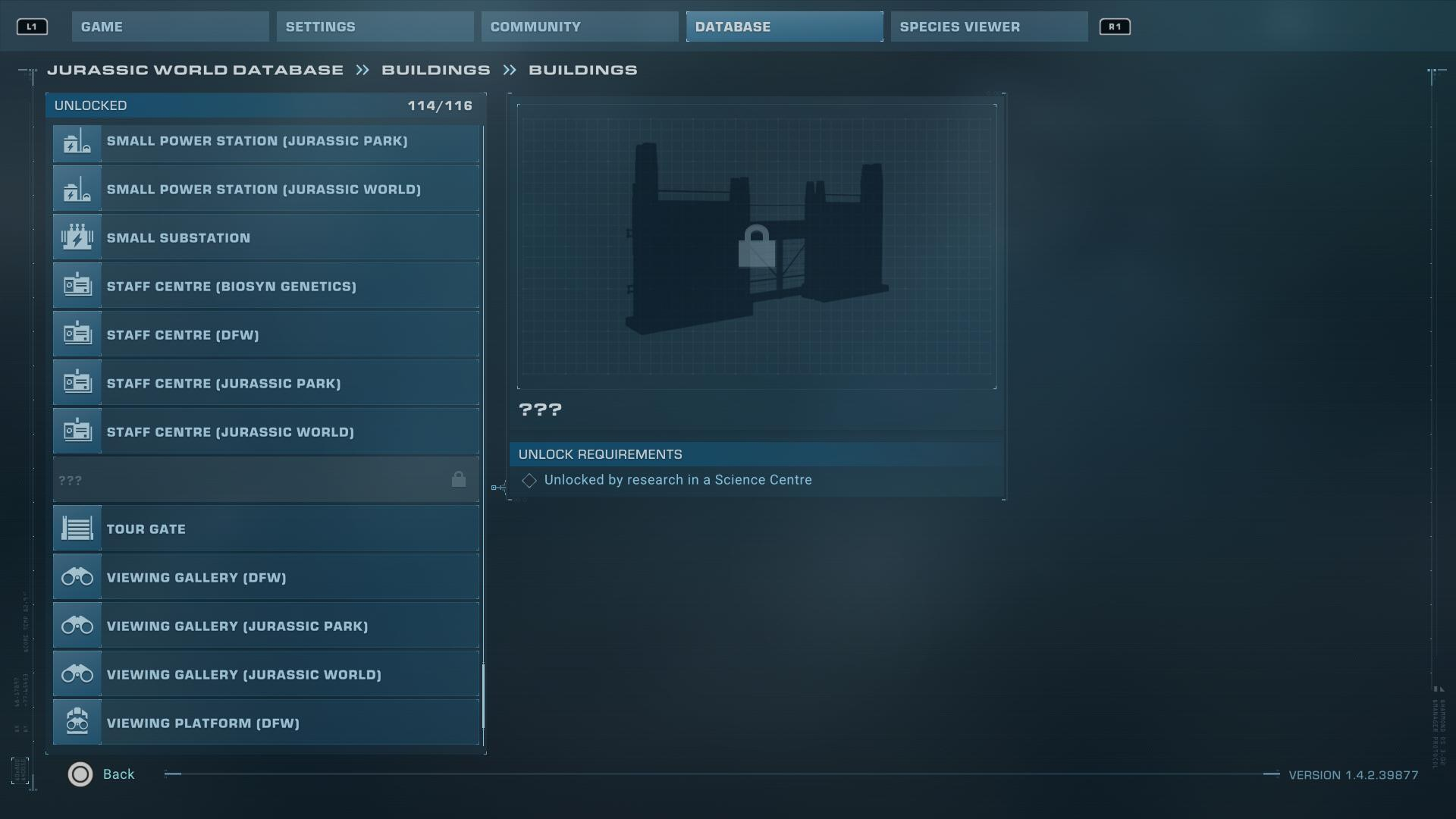The height and width of the screenshot is (819, 1456).
Task: Click the Staff Centre (Jurassic World) icon
Action: click(77, 432)
